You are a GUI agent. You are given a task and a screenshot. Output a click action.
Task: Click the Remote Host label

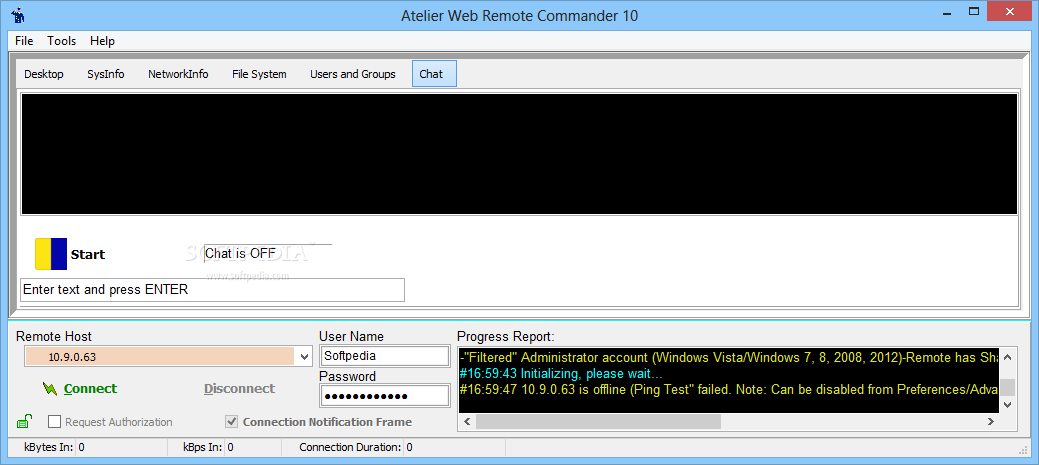54,336
